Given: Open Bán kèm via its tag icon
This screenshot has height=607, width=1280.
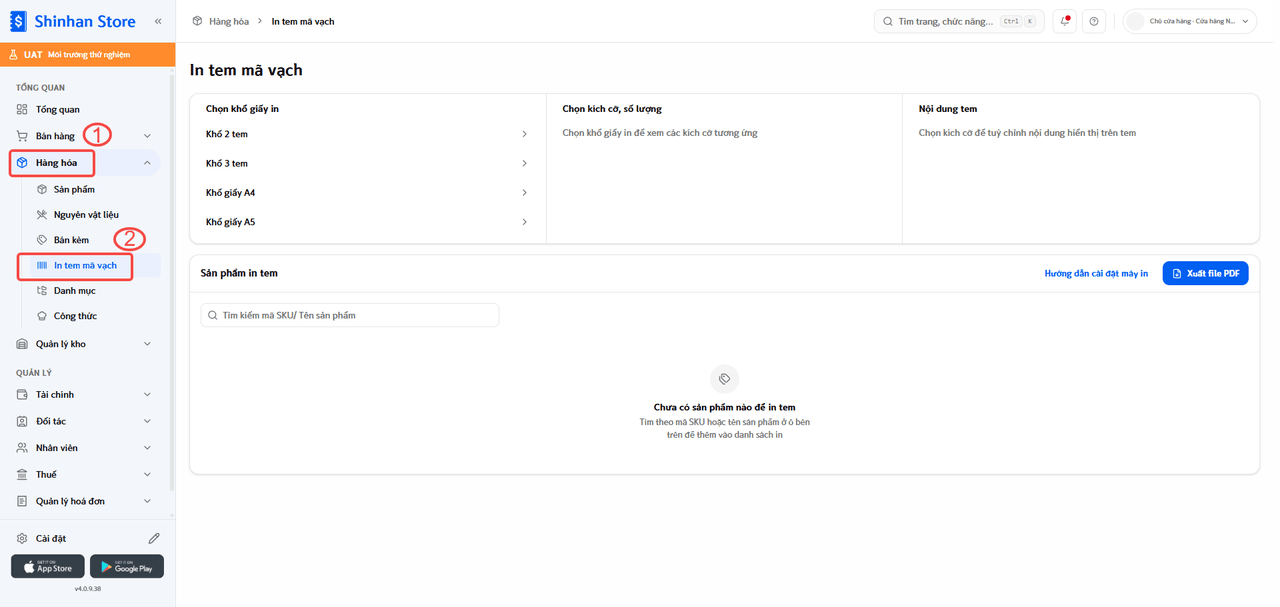Looking at the screenshot, I should click(42, 240).
